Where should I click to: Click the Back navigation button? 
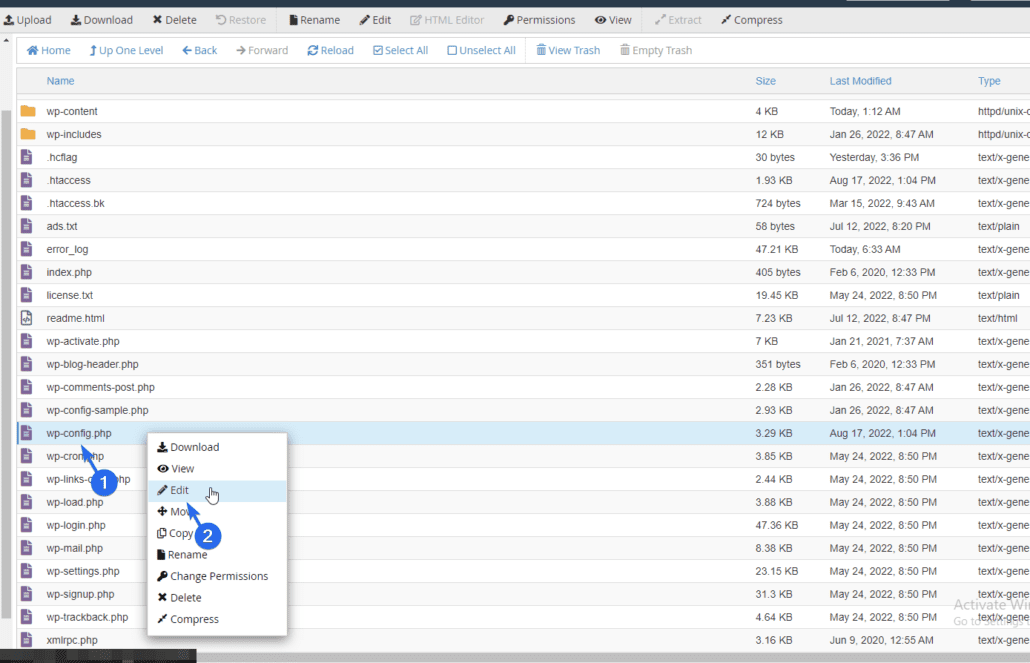pos(200,50)
